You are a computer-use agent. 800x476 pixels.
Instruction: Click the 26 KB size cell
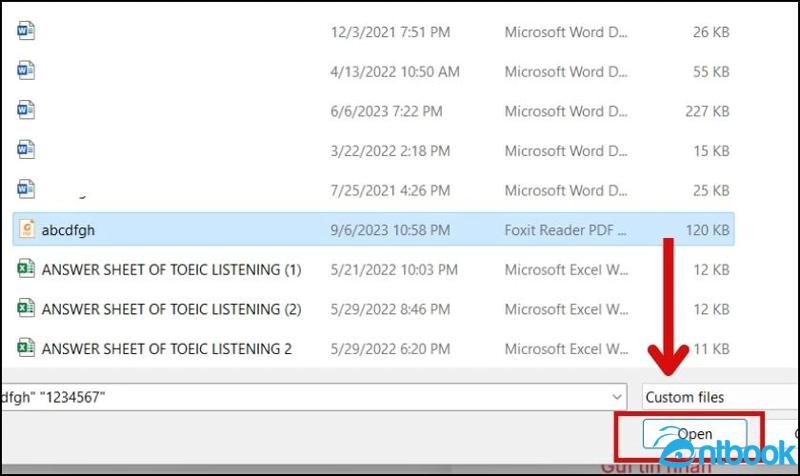pos(711,32)
